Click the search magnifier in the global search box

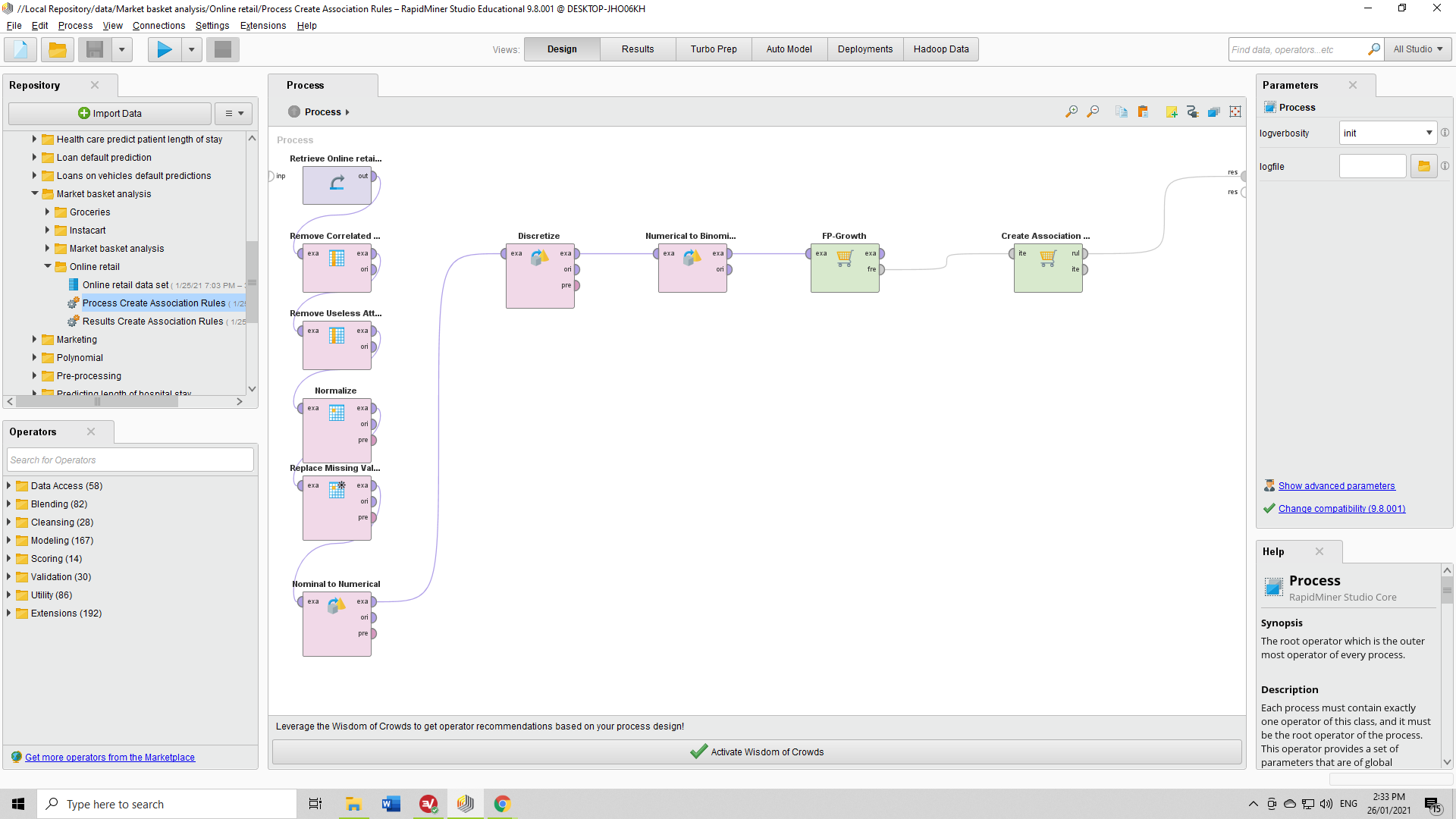1373,49
